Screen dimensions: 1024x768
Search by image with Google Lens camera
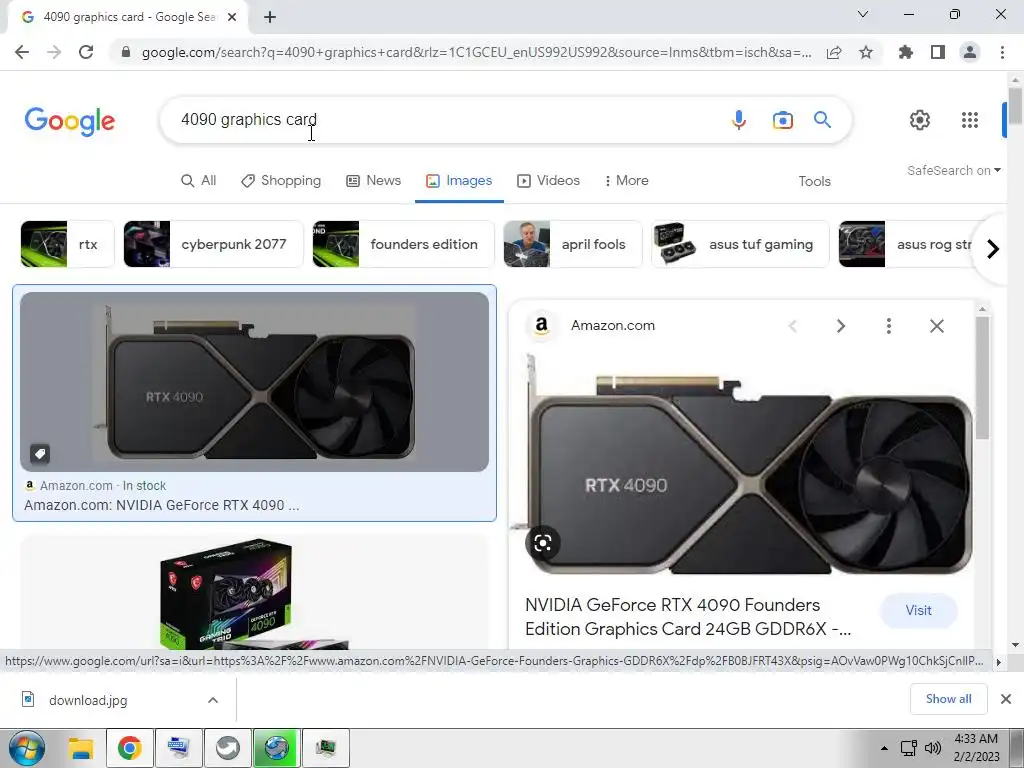point(782,120)
